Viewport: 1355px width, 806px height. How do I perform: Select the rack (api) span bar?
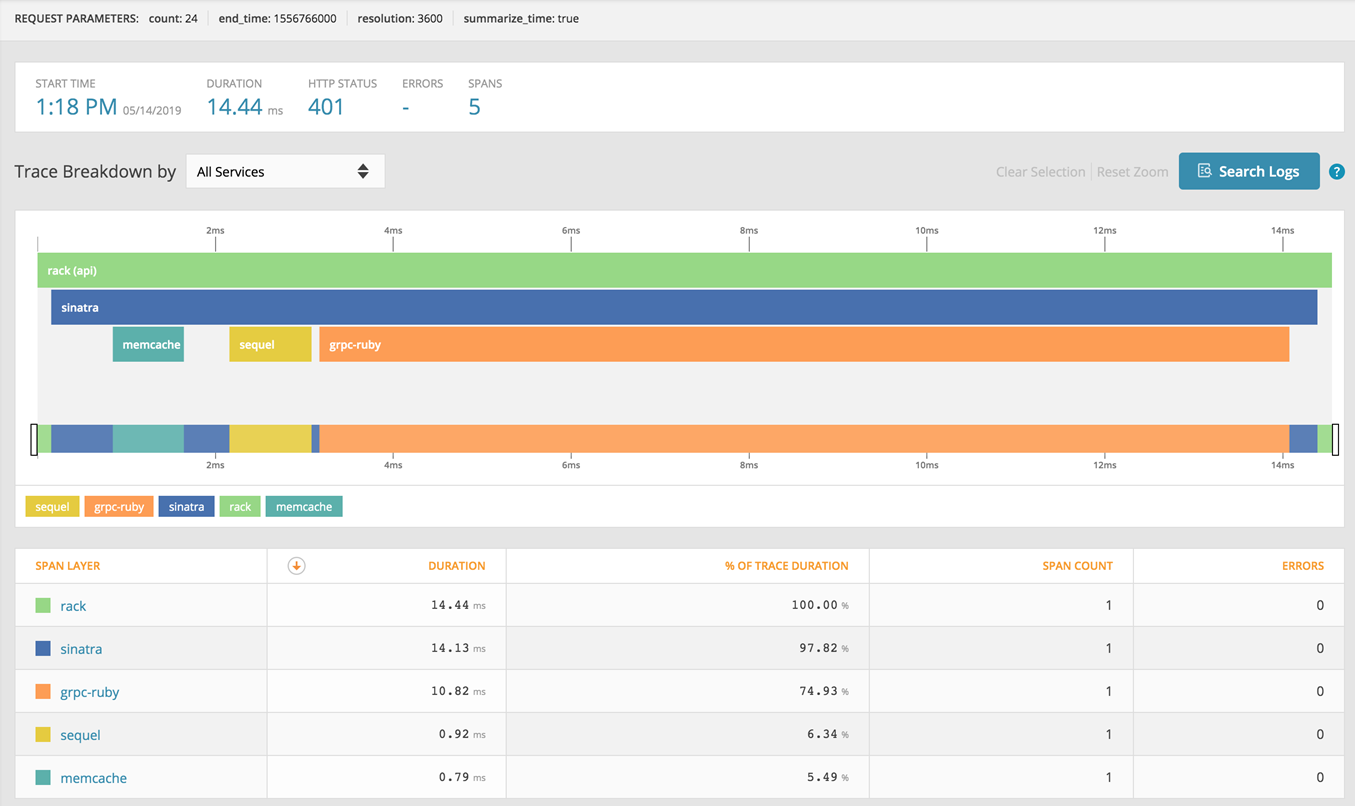684,271
